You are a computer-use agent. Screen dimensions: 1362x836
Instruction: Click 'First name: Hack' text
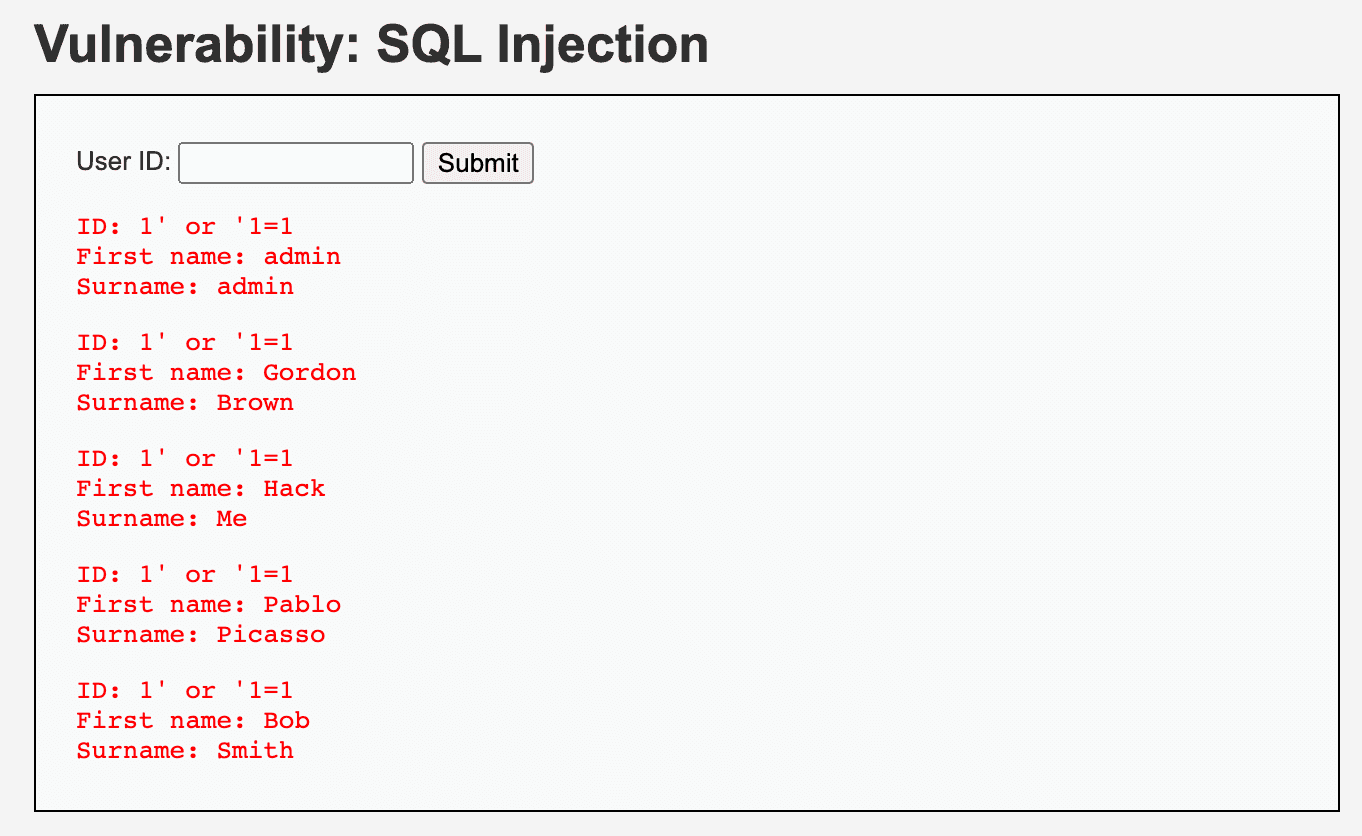pyautogui.click(x=200, y=488)
